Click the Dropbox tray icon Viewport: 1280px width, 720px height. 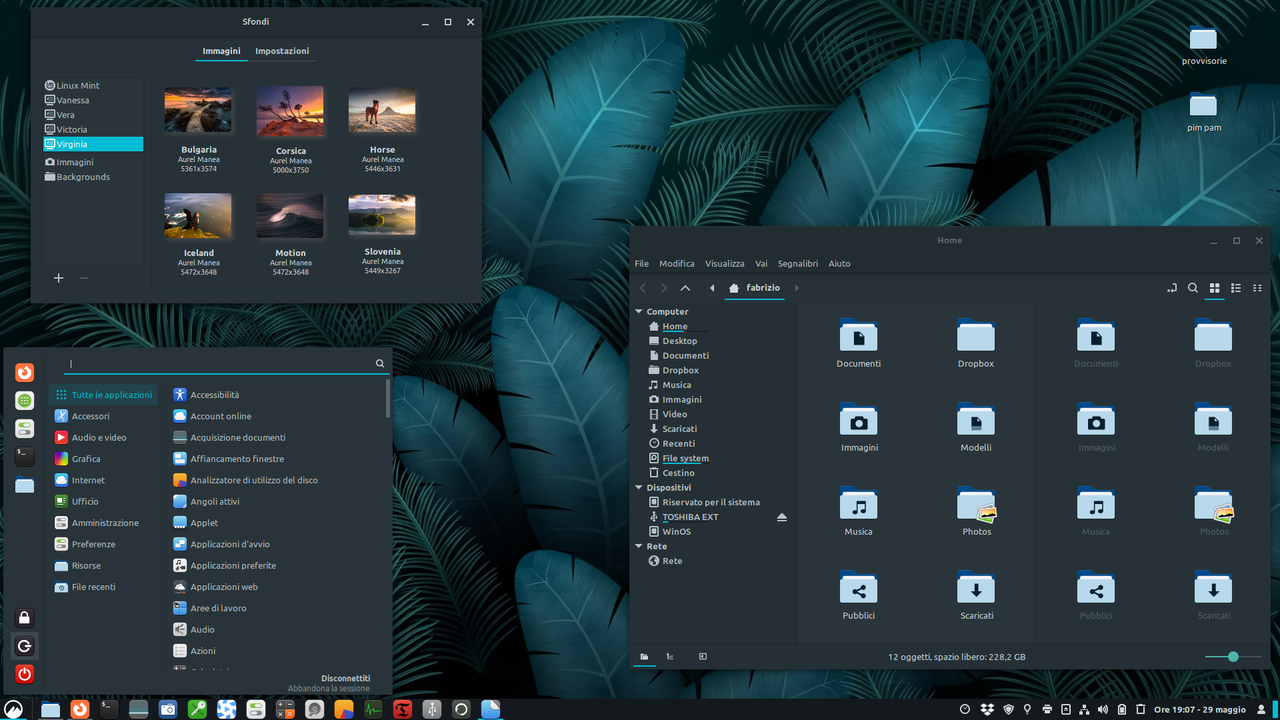(x=987, y=709)
